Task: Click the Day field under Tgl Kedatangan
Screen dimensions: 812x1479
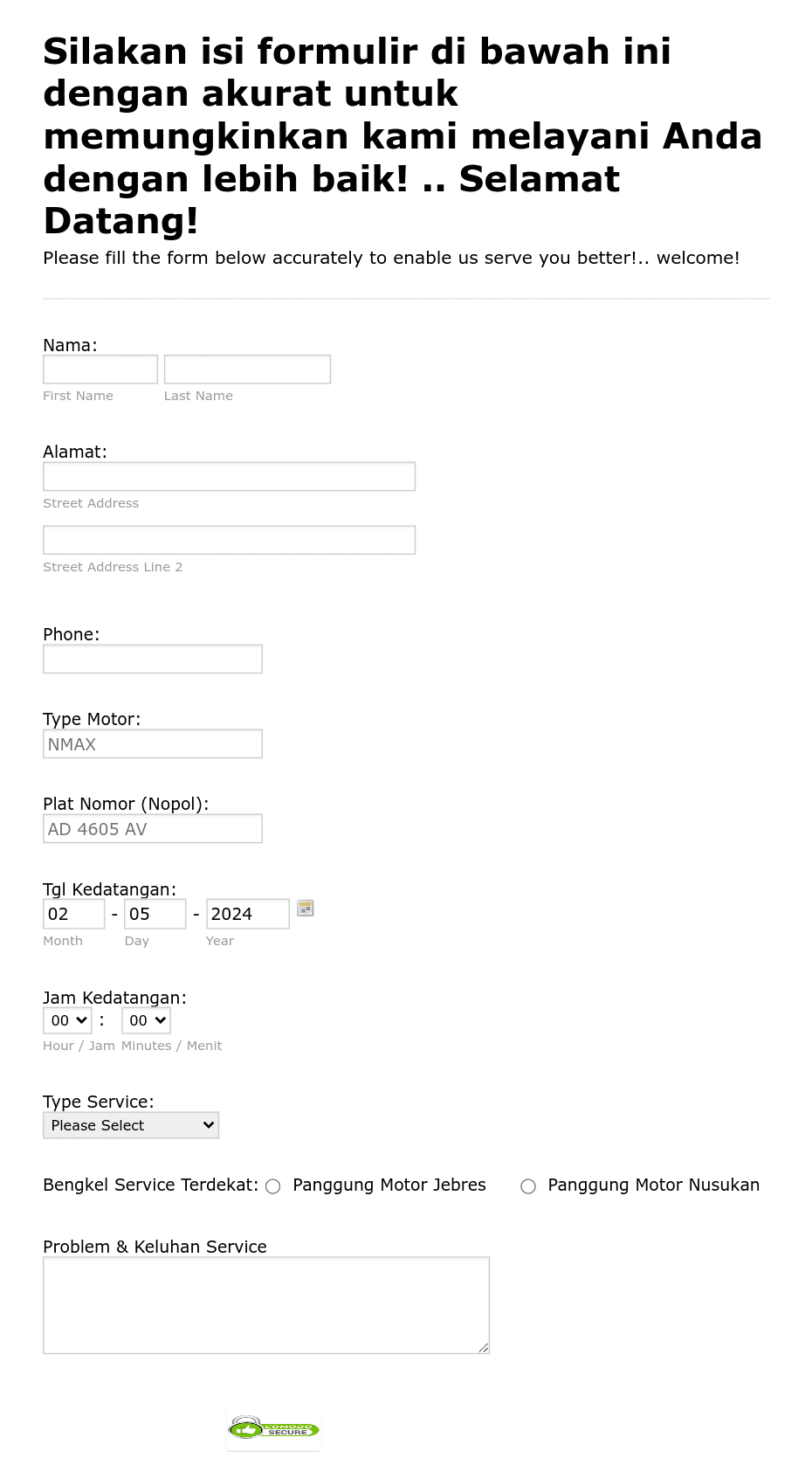Action: click(155, 913)
